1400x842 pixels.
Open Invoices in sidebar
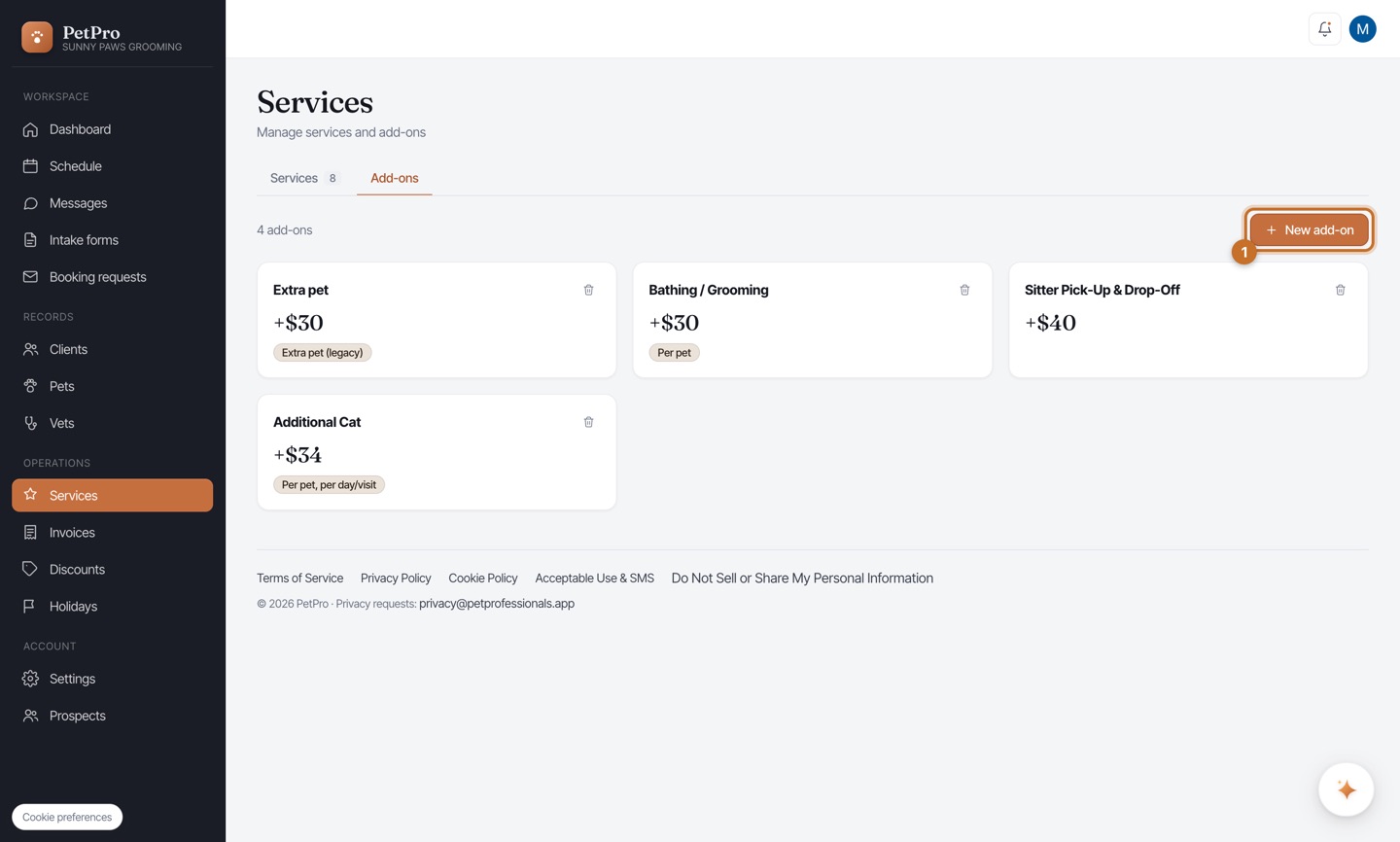tap(112, 532)
